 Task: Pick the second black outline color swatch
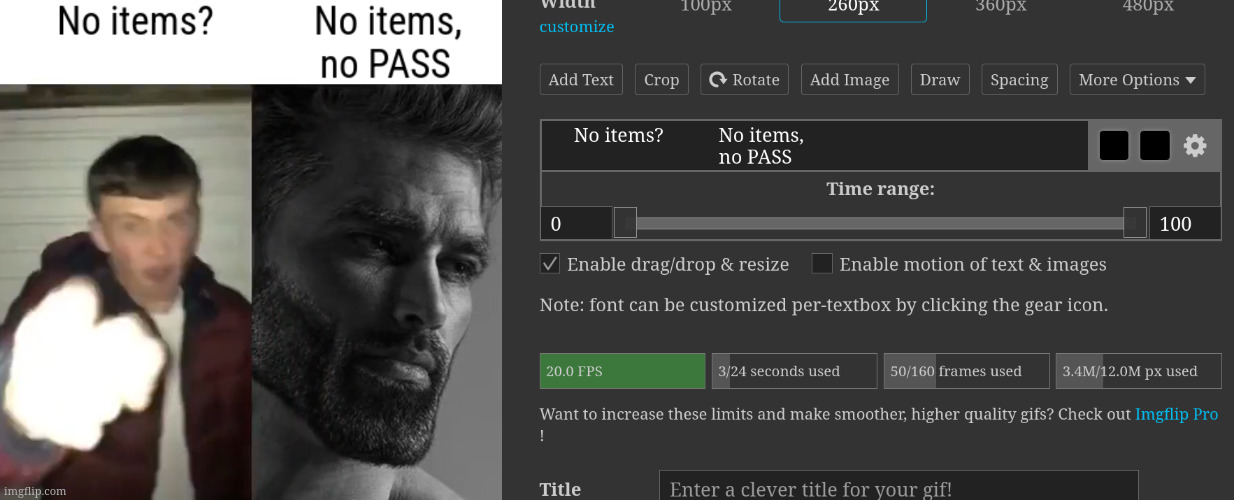tap(1155, 146)
